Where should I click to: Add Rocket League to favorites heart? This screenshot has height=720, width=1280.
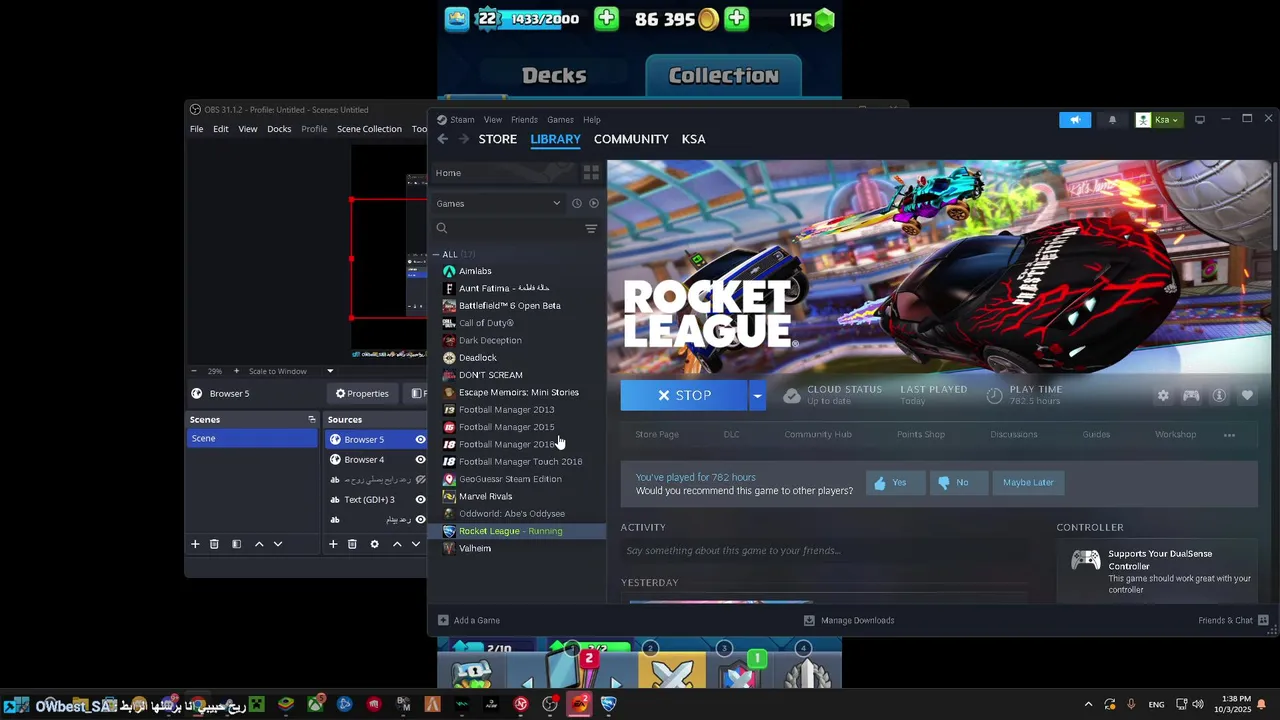tap(1247, 396)
